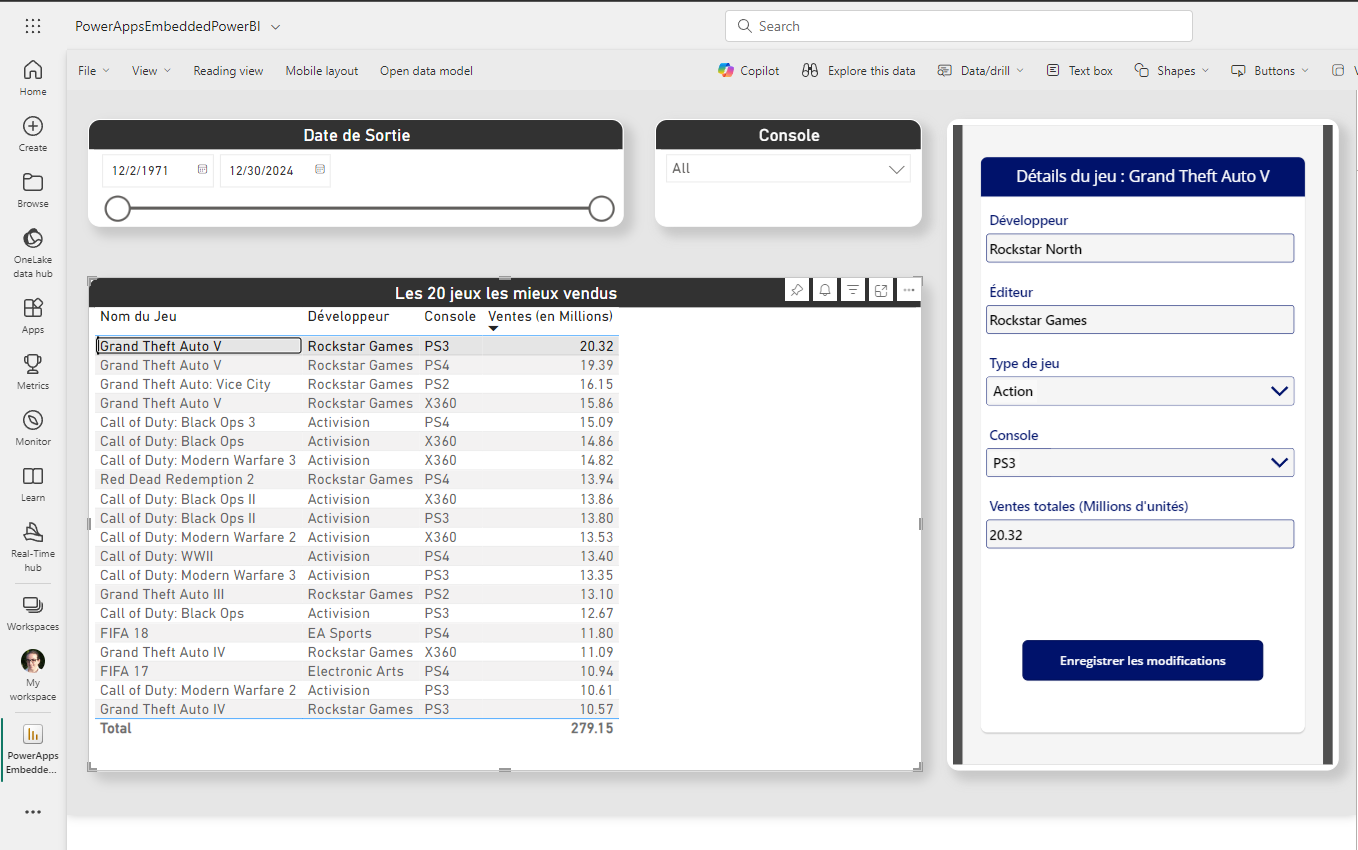This screenshot has width=1358, height=850.
Task: Click Enregistrer les modifications button
Action: (x=1142, y=661)
